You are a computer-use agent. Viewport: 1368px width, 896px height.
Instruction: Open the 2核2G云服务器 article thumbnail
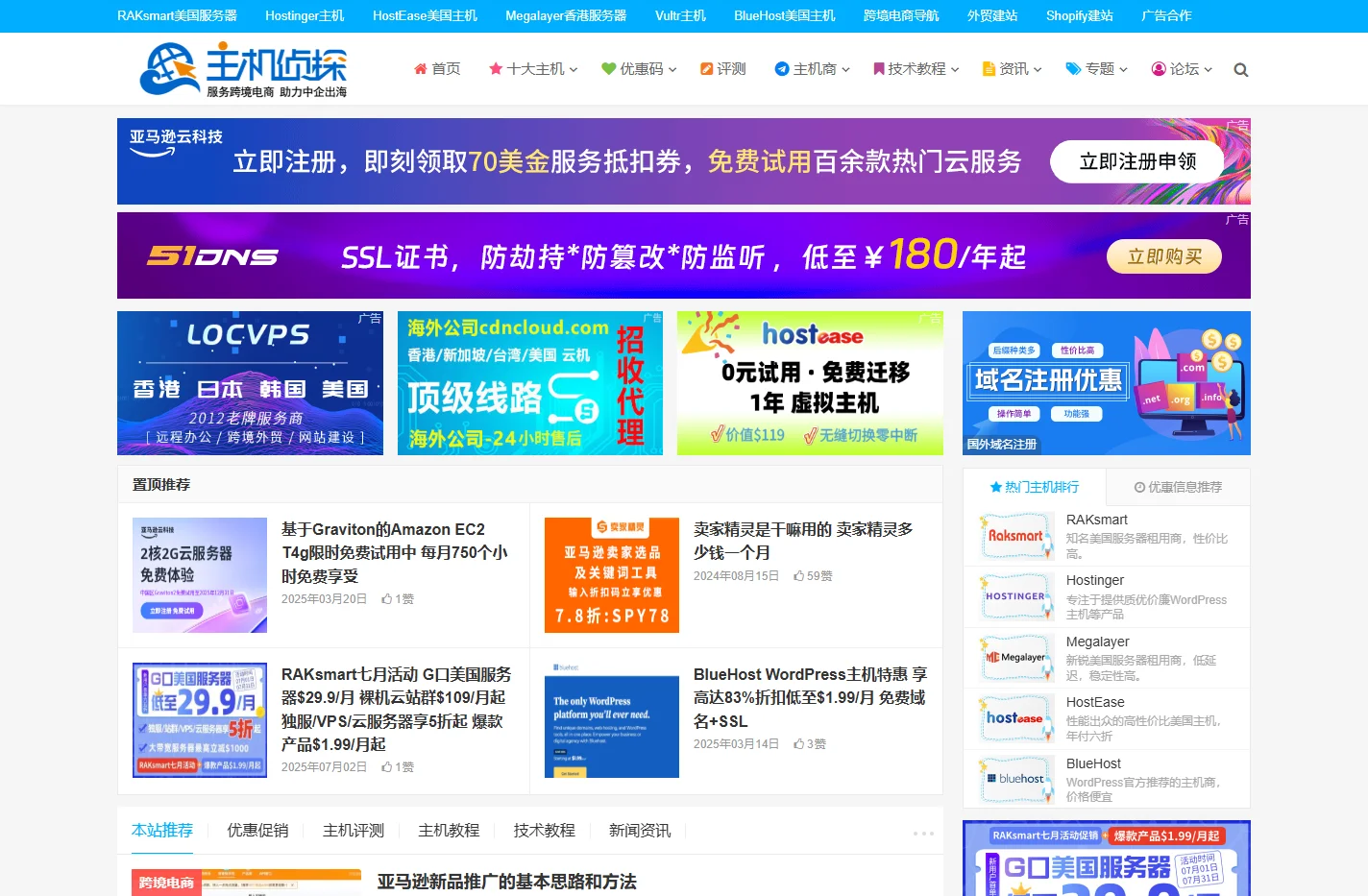tap(200, 575)
